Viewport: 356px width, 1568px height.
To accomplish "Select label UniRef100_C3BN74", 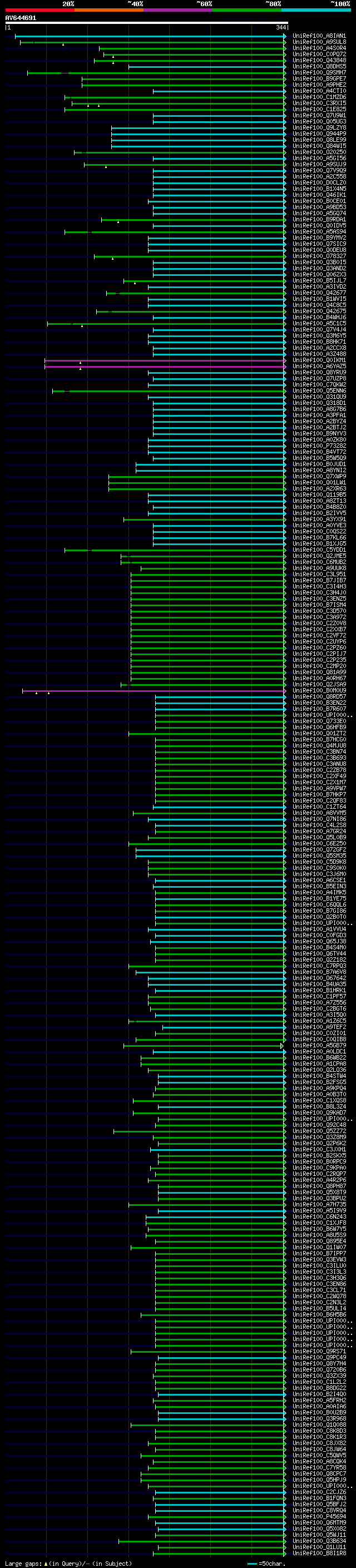I will pyautogui.click(x=319, y=752).
